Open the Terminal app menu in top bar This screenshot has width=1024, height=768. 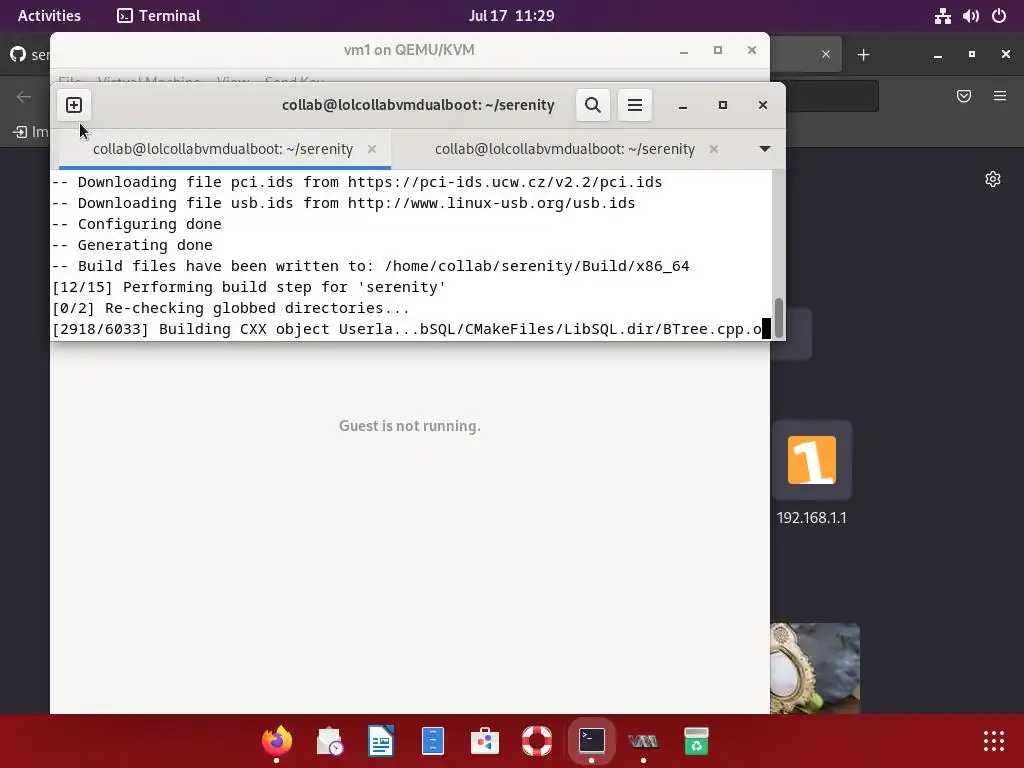159,16
